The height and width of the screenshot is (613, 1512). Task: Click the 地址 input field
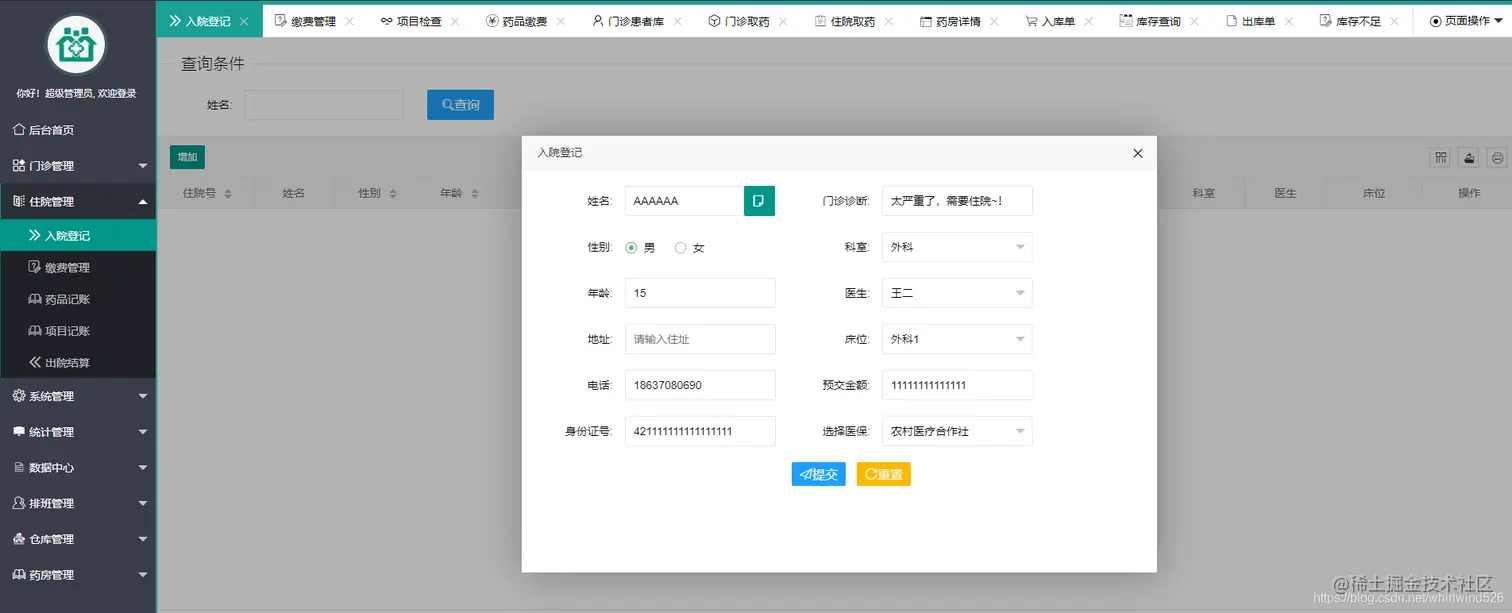coord(700,339)
